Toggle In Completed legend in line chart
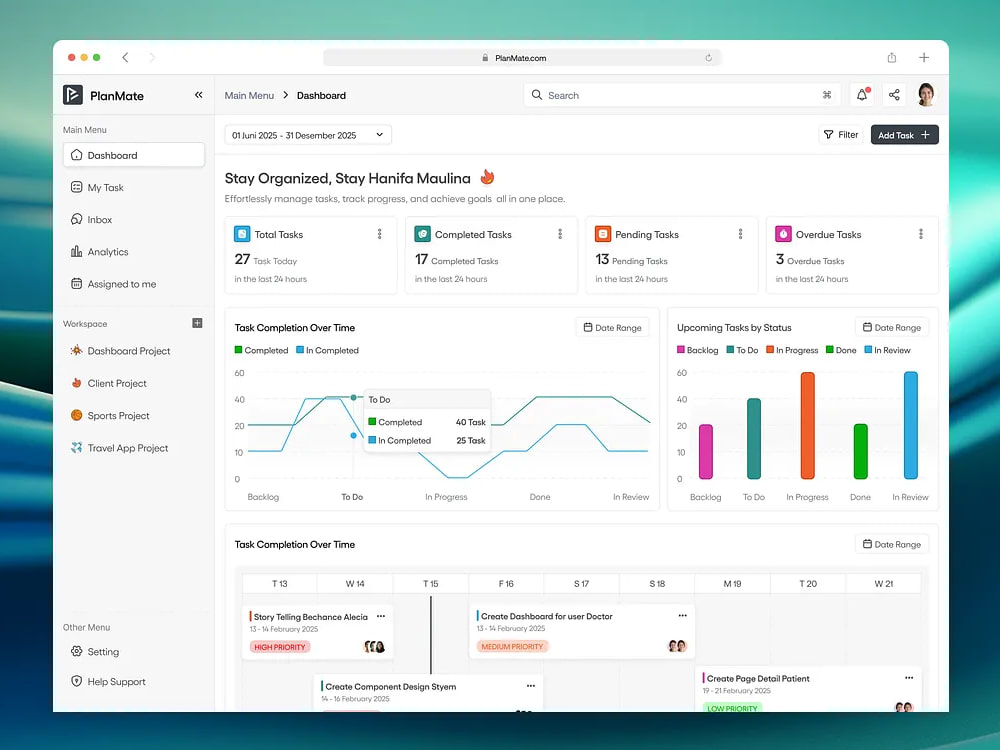Image resolution: width=1000 pixels, height=750 pixels. (x=327, y=350)
